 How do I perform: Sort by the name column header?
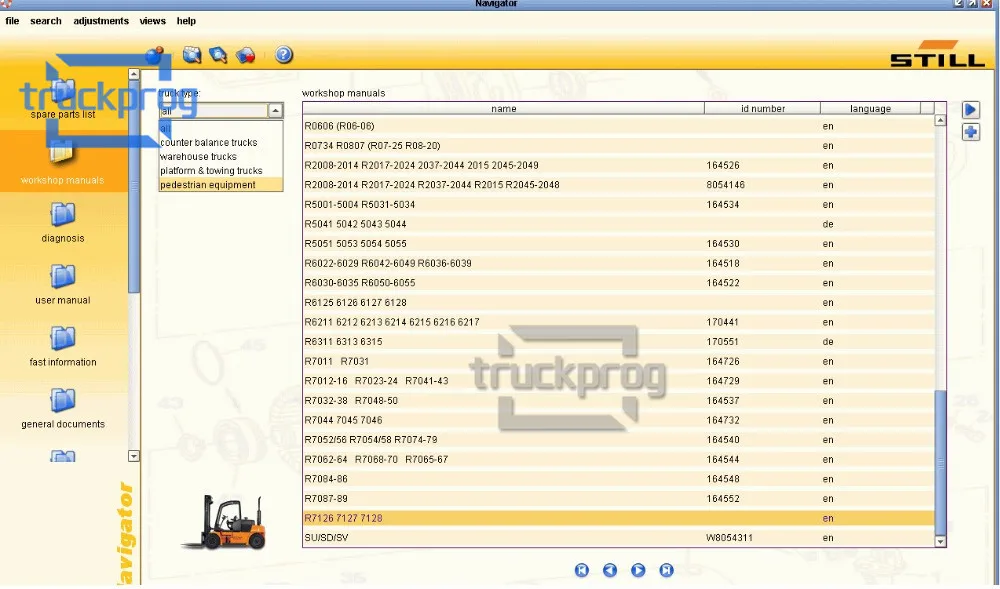[x=504, y=109]
